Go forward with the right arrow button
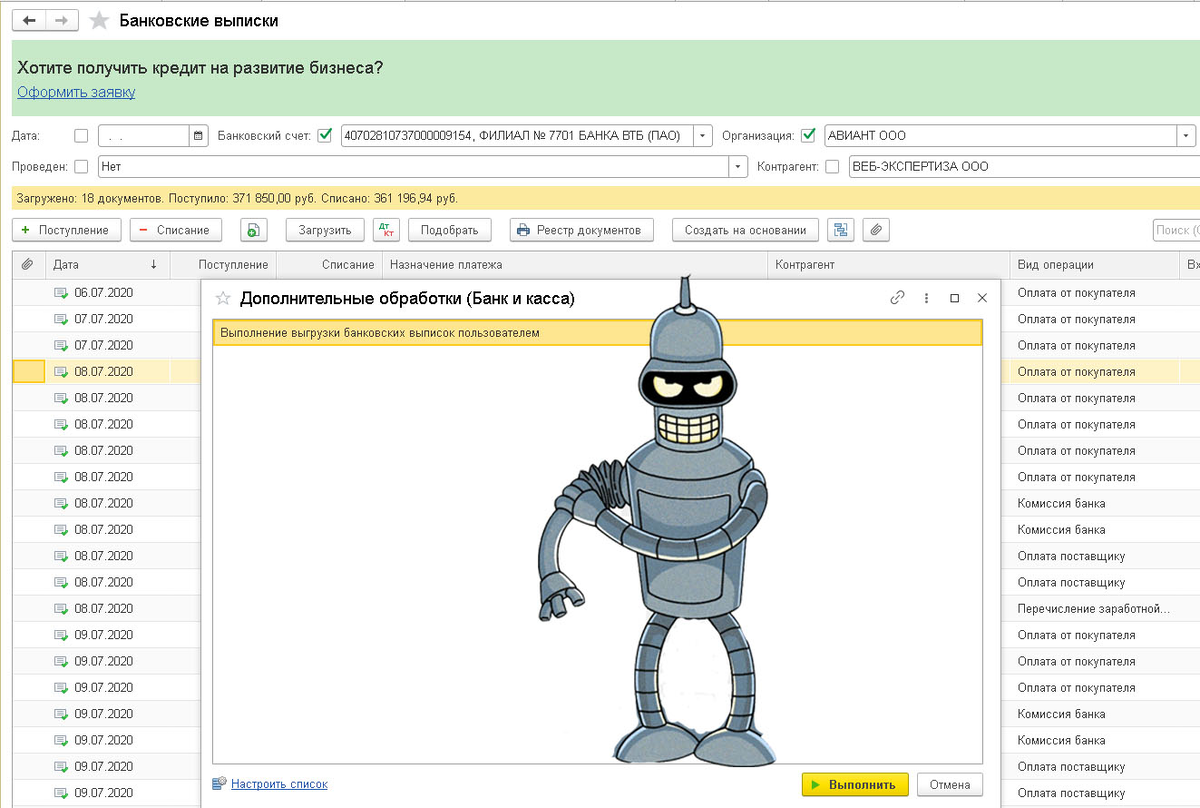 [61, 20]
